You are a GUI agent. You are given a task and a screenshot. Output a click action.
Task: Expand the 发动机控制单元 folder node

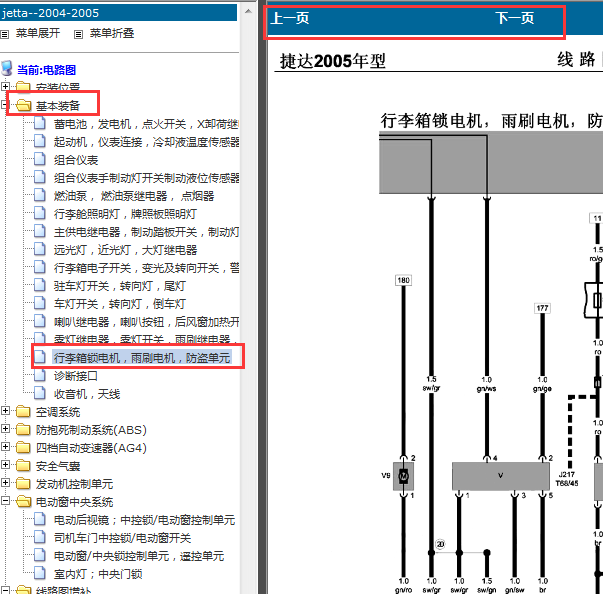point(5,483)
